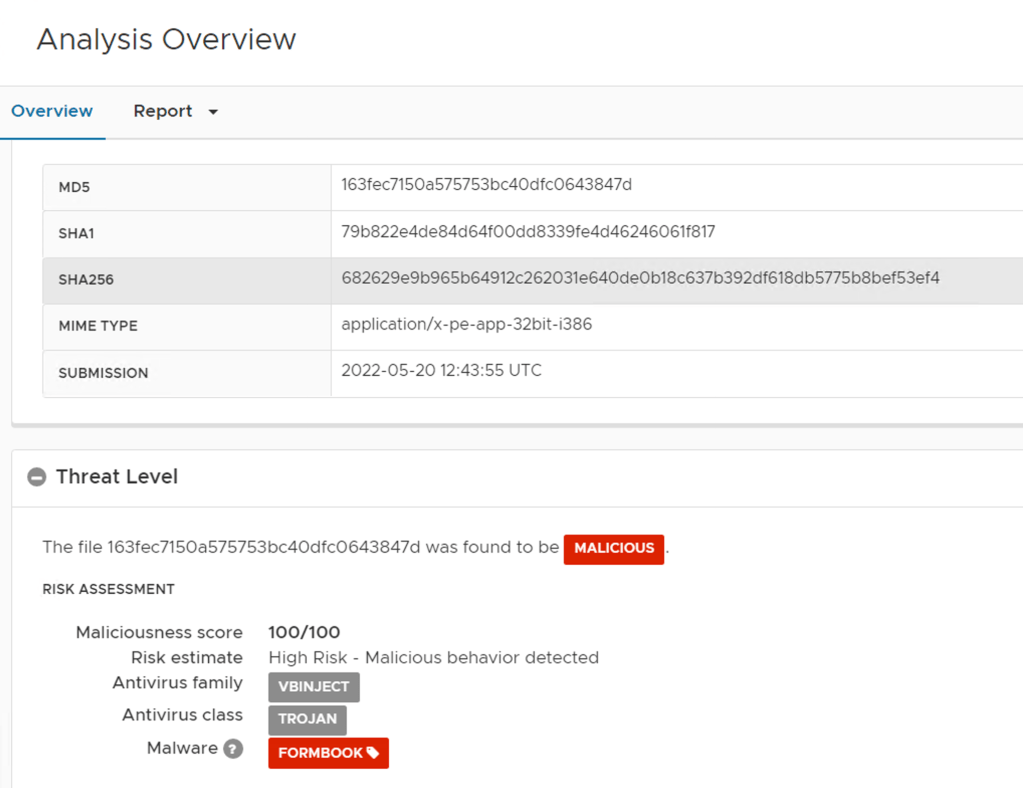Click the submission timestamp 2022-05-20
This screenshot has height=788, width=1023.
point(441,371)
